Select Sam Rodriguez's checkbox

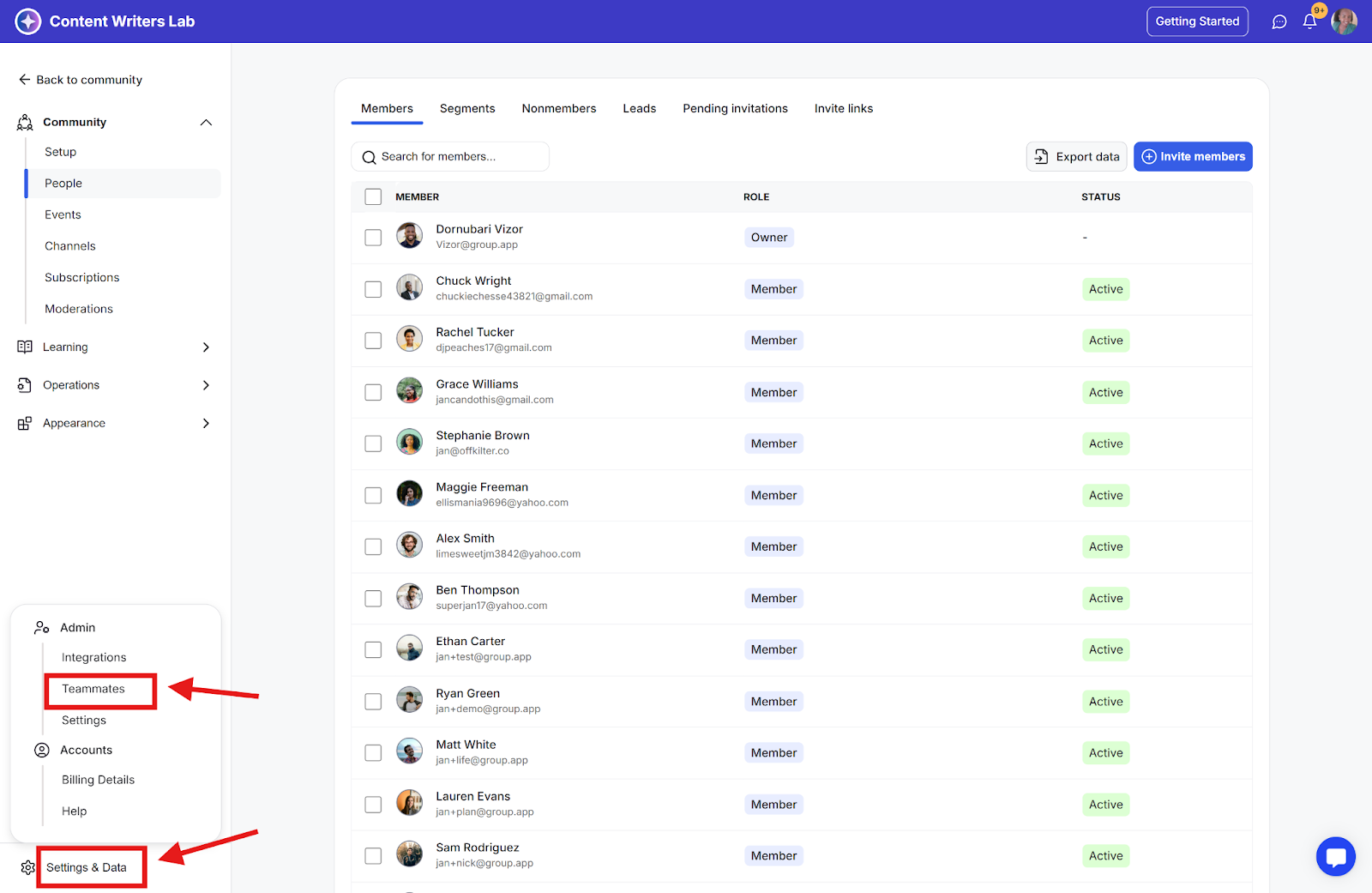point(373,856)
